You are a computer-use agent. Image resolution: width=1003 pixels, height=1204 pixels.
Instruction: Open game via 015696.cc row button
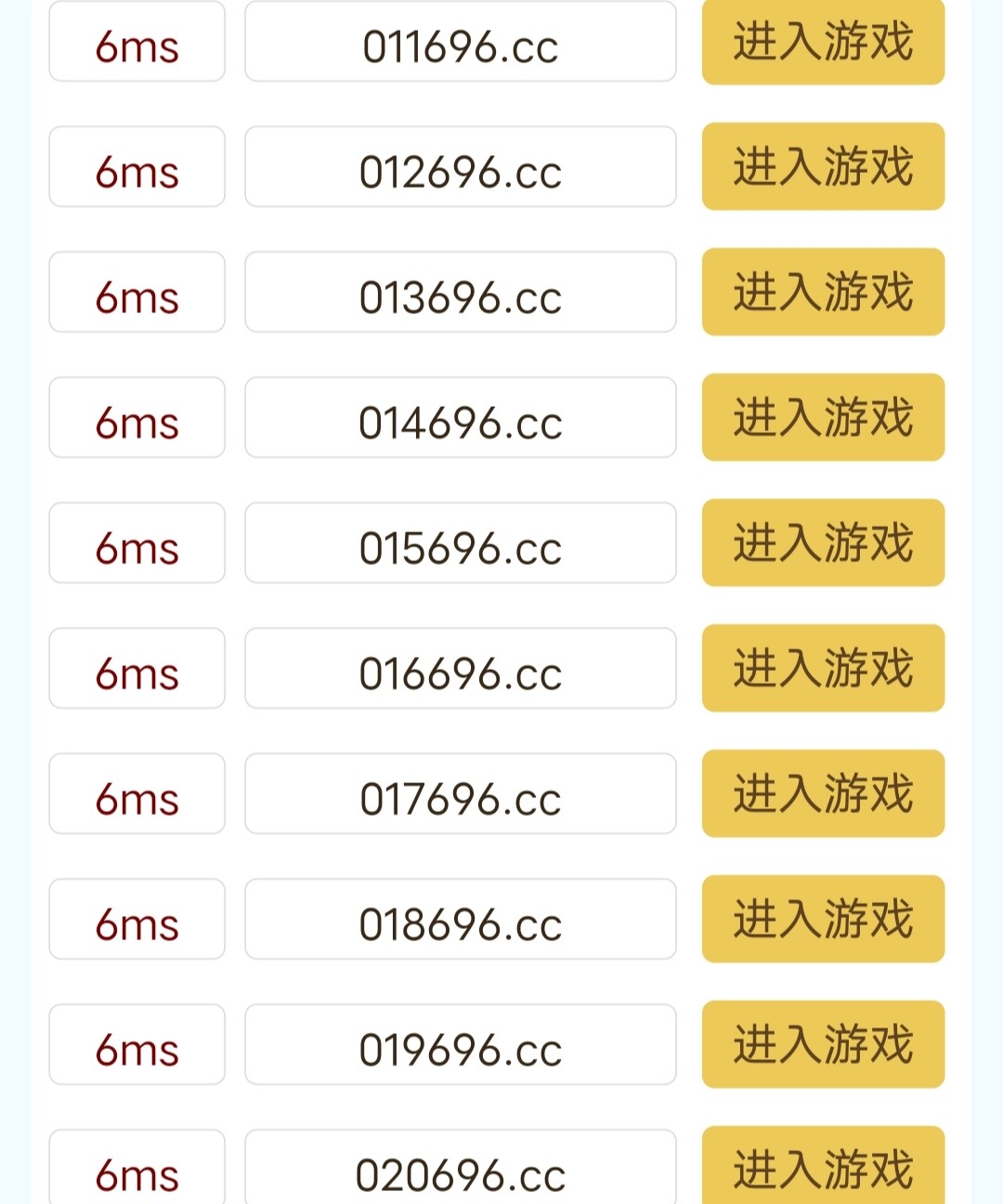(823, 543)
